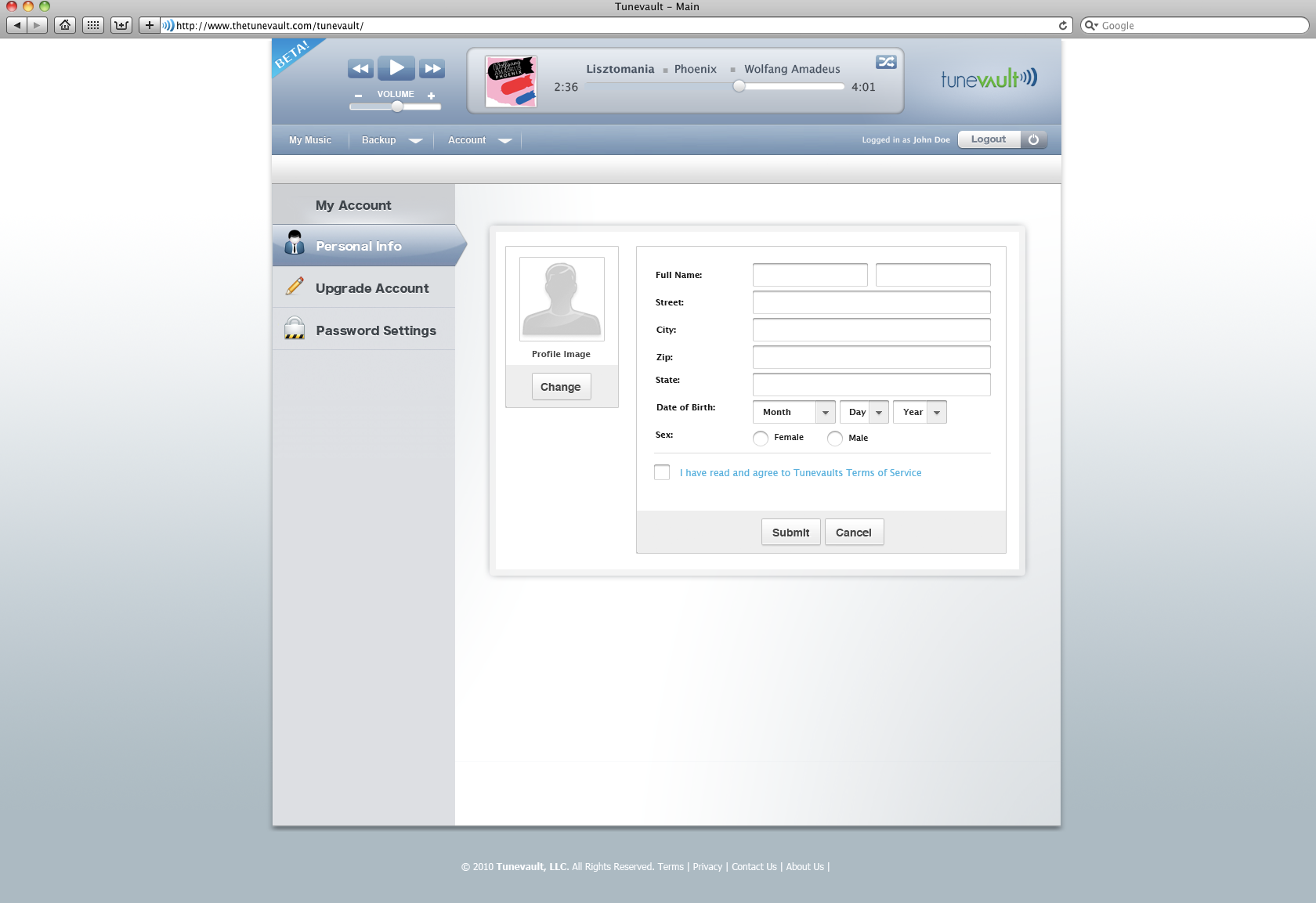1316x903 pixels.
Task: Click the tunevault logo
Action: pos(989,78)
